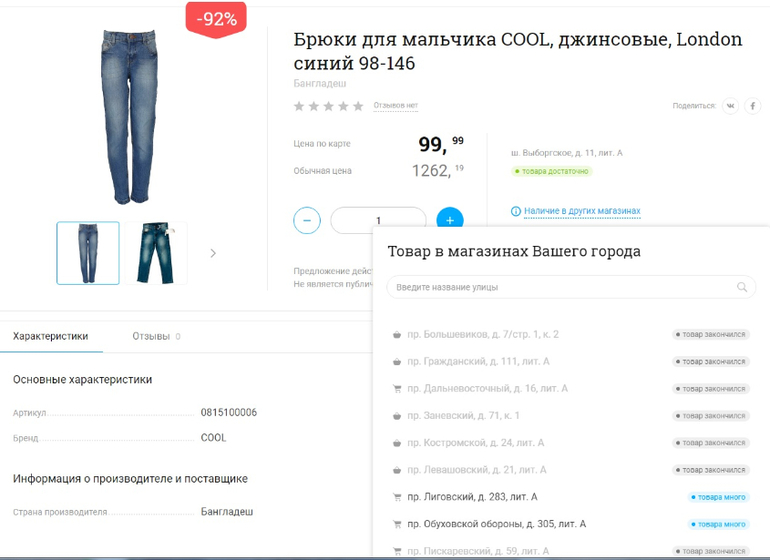Viewport: 770px width, 560px height.
Task: Click the search magnifier in the street field
Action: click(742, 287)
